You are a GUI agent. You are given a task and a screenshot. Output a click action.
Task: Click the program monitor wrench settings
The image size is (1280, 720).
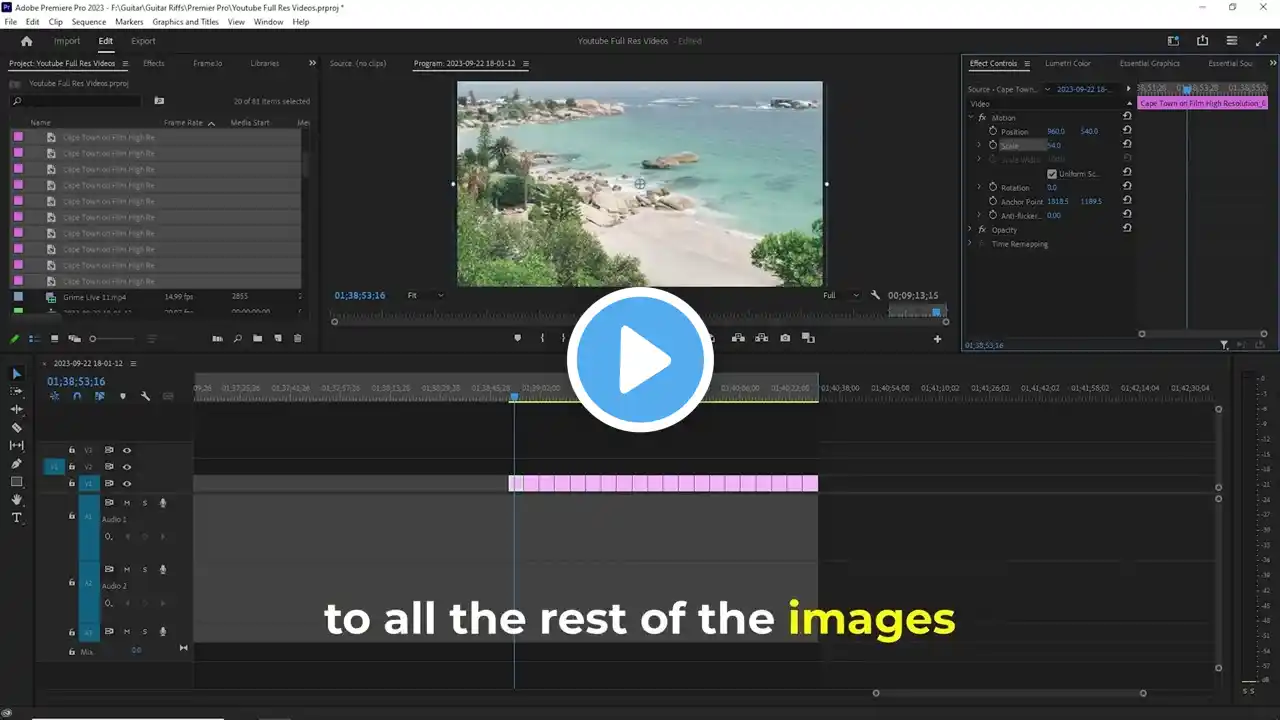[x=875, y=295]
